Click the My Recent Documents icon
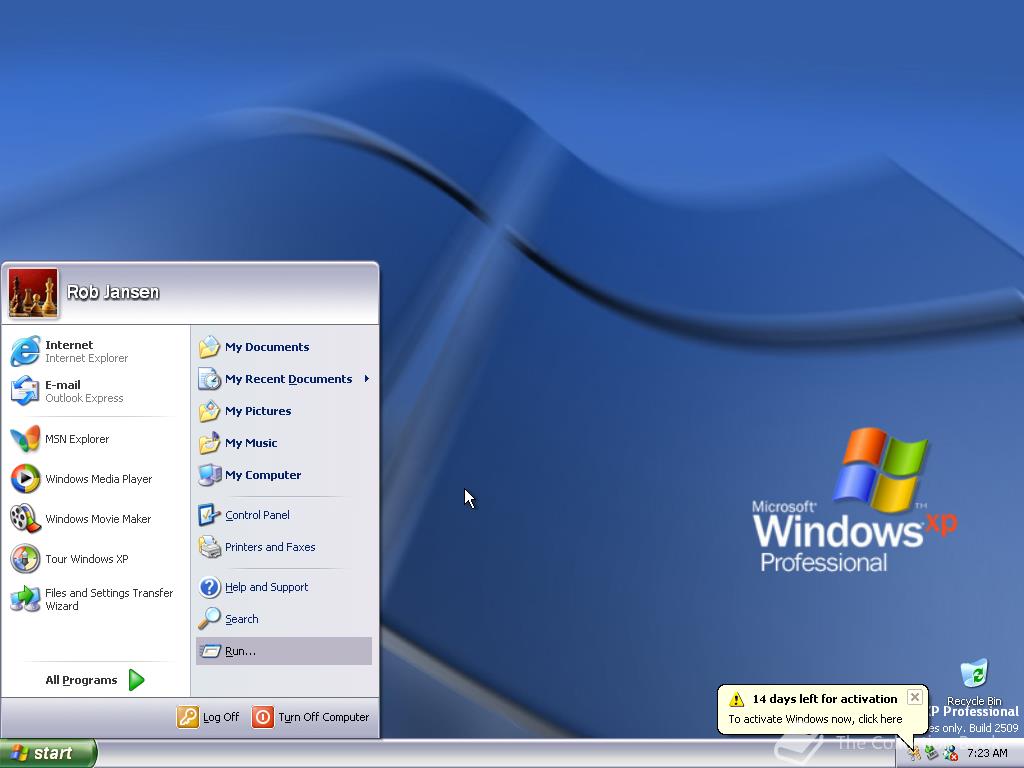The height and width of the screenshot is (768, 1024). click(210, 379)
